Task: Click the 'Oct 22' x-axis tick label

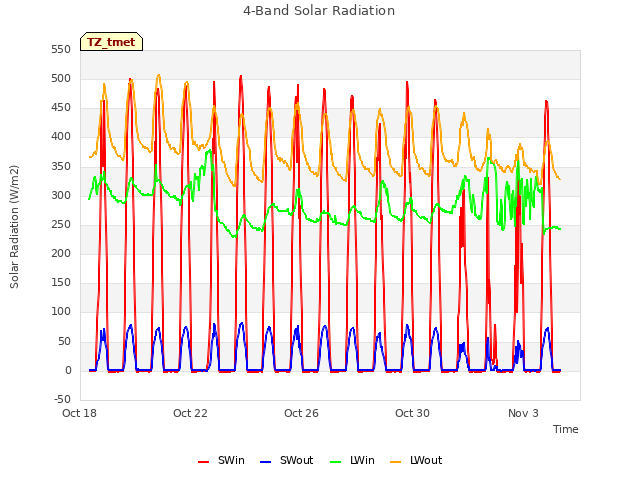Action: [x=190, y=413]
